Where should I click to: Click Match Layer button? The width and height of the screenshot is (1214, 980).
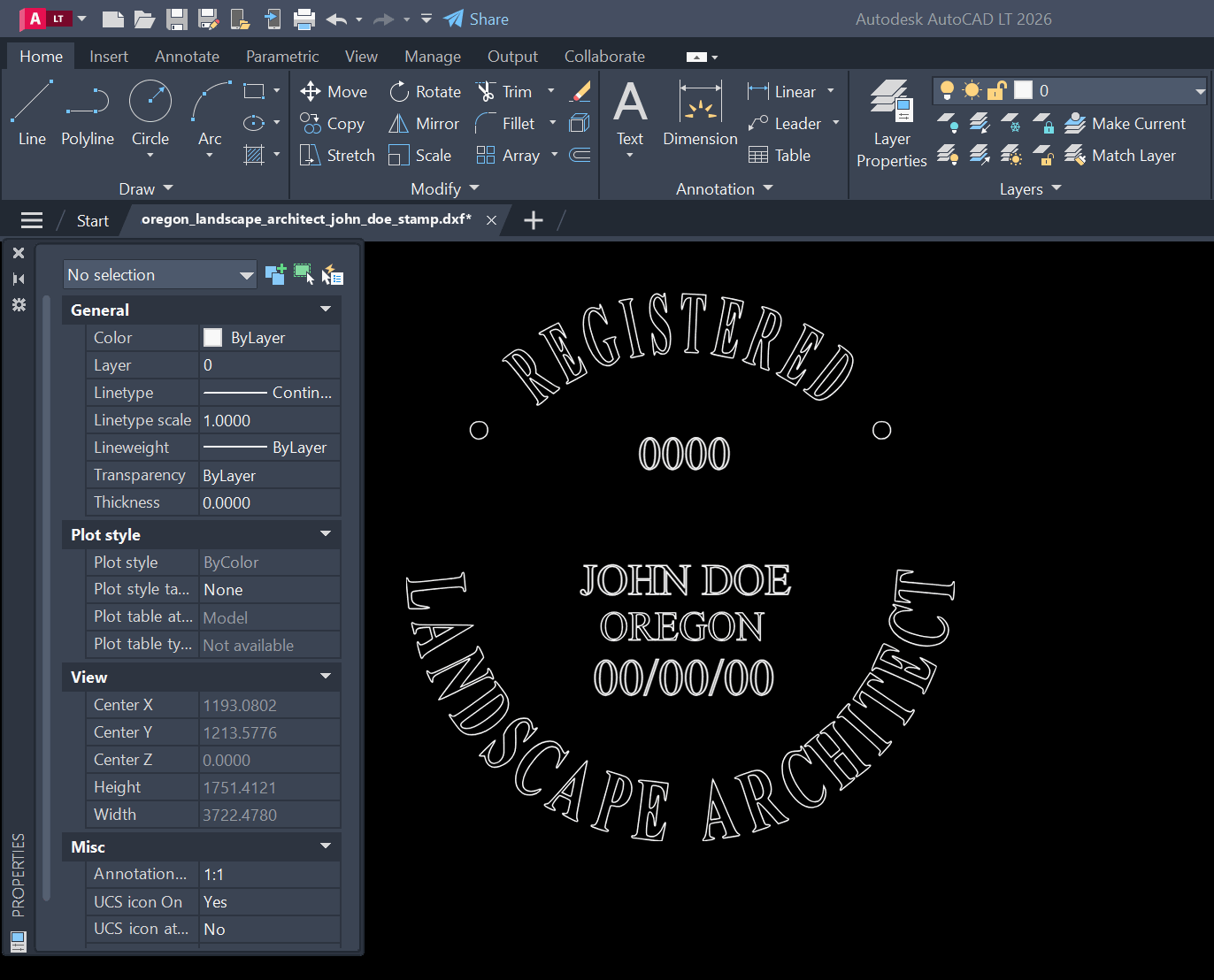click(x=1120, y=156)
